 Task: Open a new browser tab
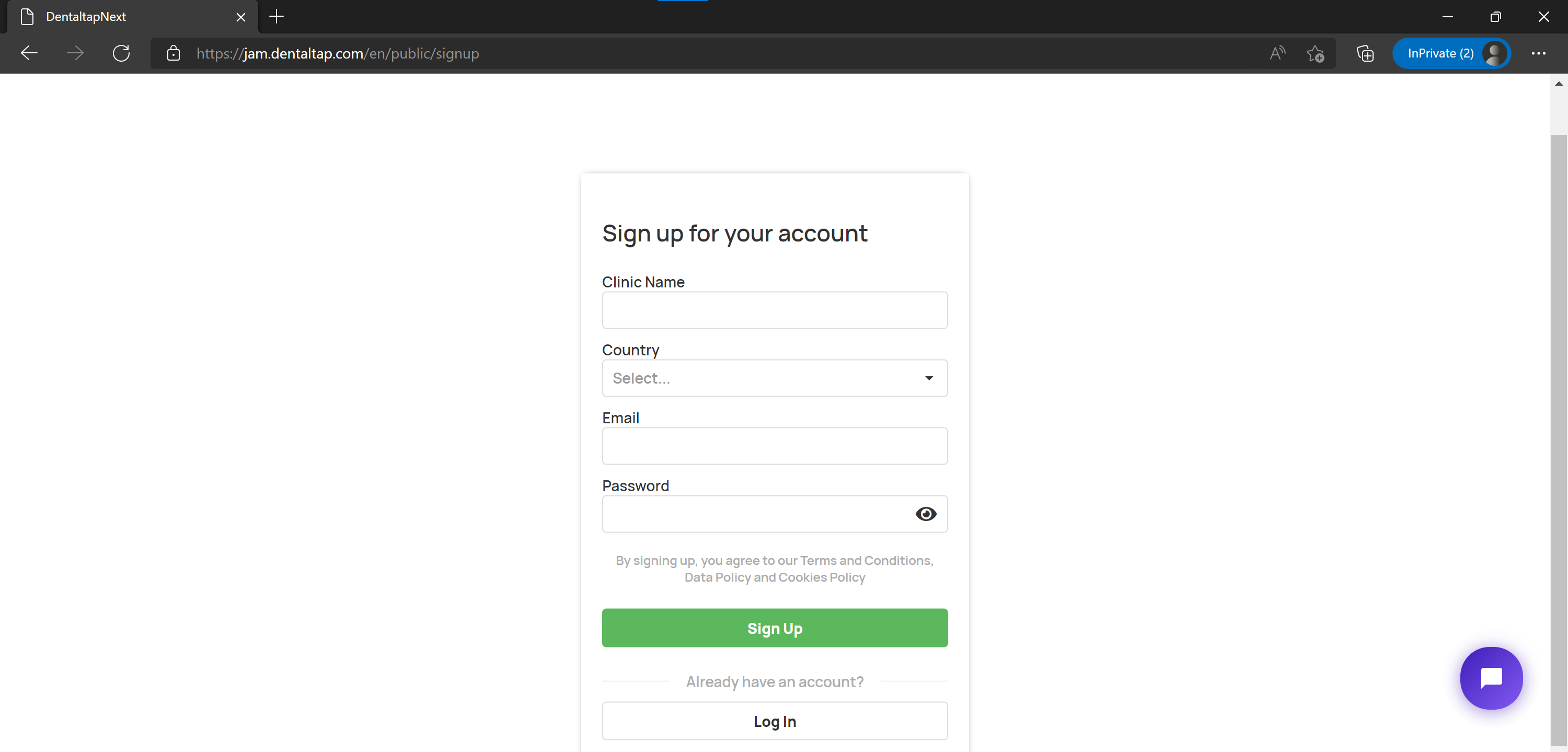(x=276, y=17)
